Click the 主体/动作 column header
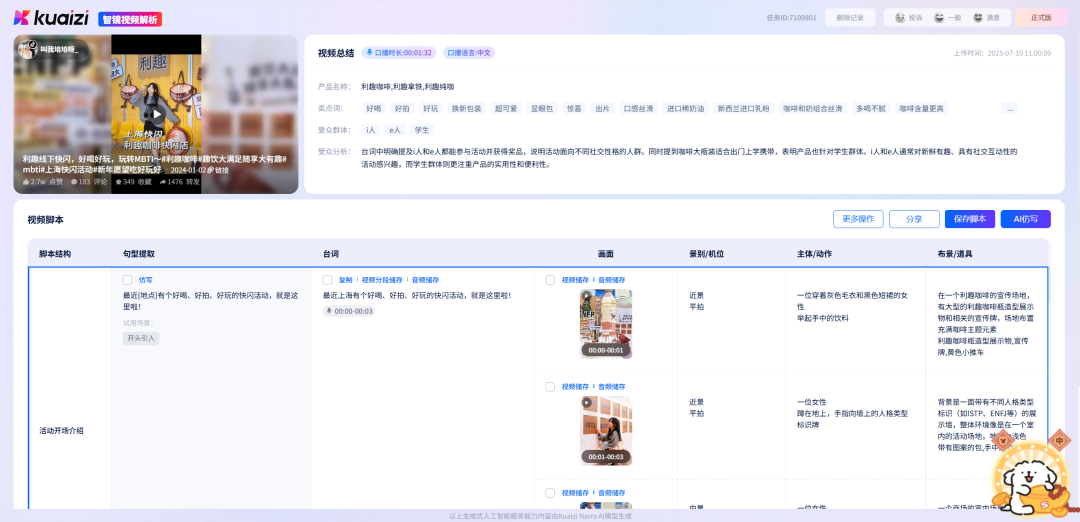 coord(814,254)
